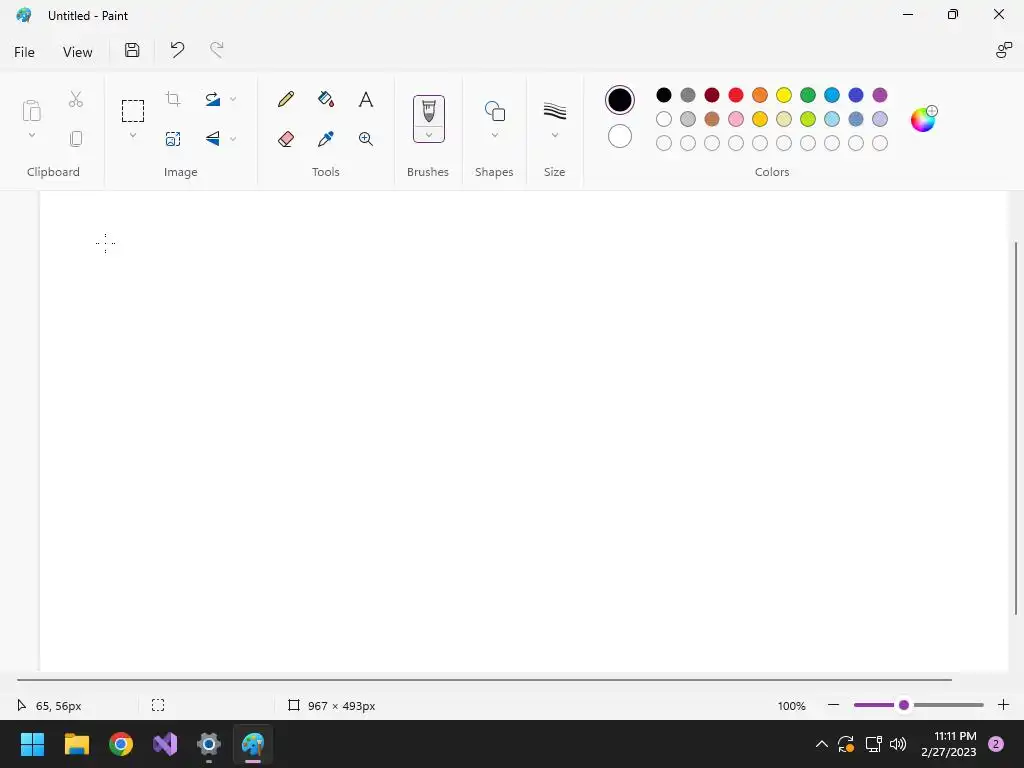1024x768 pixels.
Task: Choose Color 1 black primary swatch
Action: [620, 100]
